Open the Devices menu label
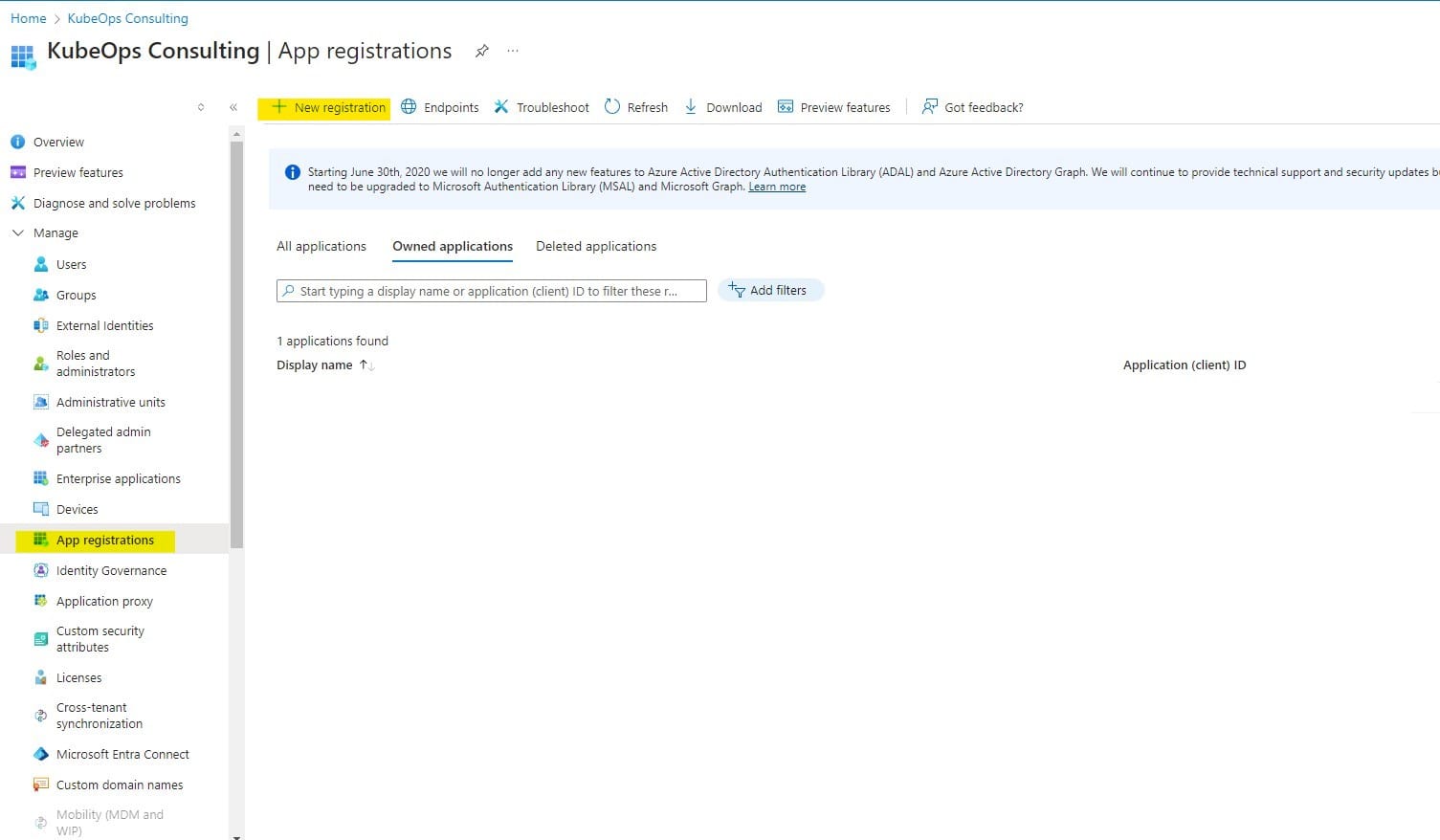The height and width of the screenshot is (840, 1440). point(77,509)
